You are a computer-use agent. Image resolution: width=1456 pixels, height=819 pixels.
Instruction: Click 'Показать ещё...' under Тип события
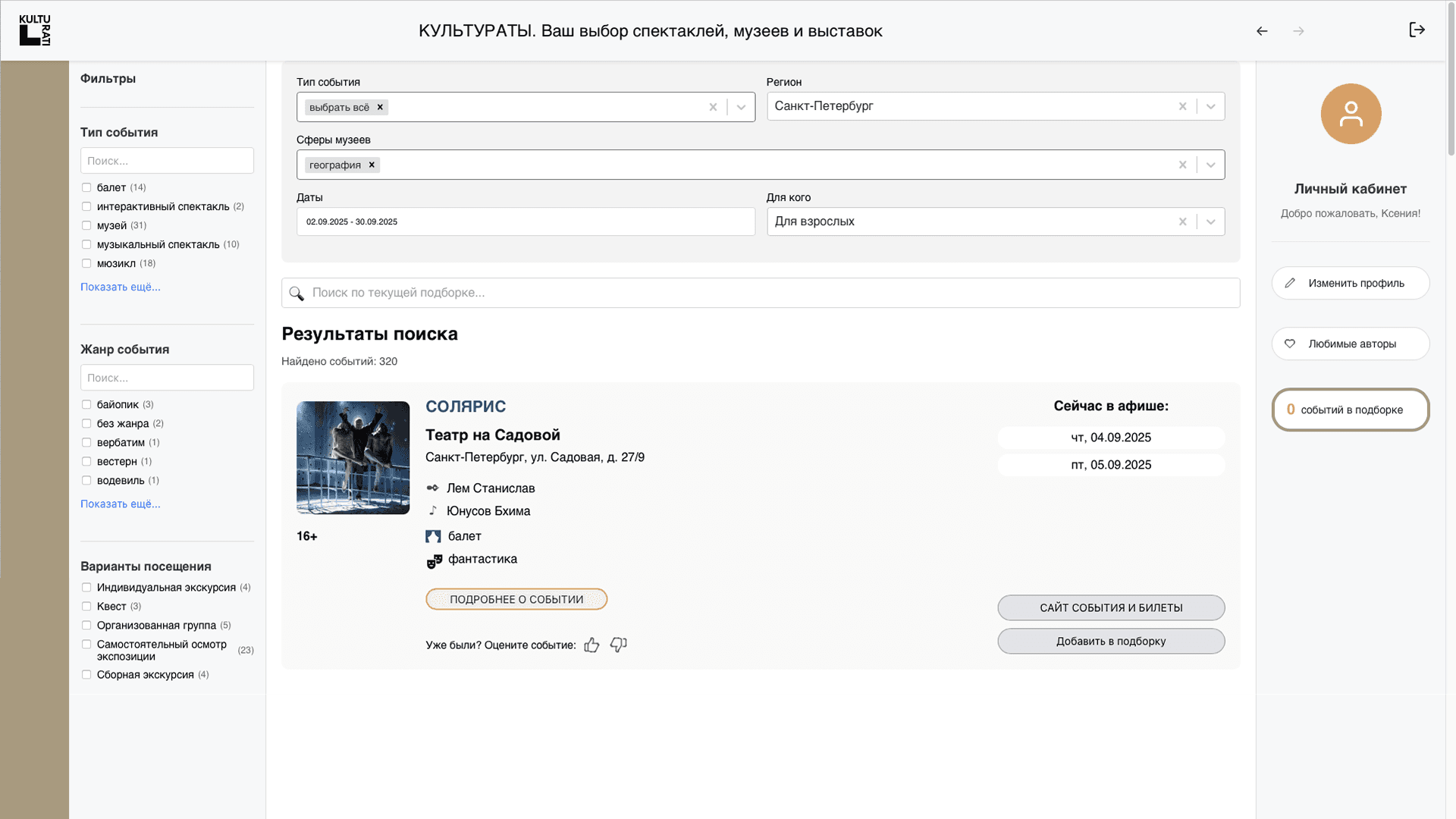(121, 287)
